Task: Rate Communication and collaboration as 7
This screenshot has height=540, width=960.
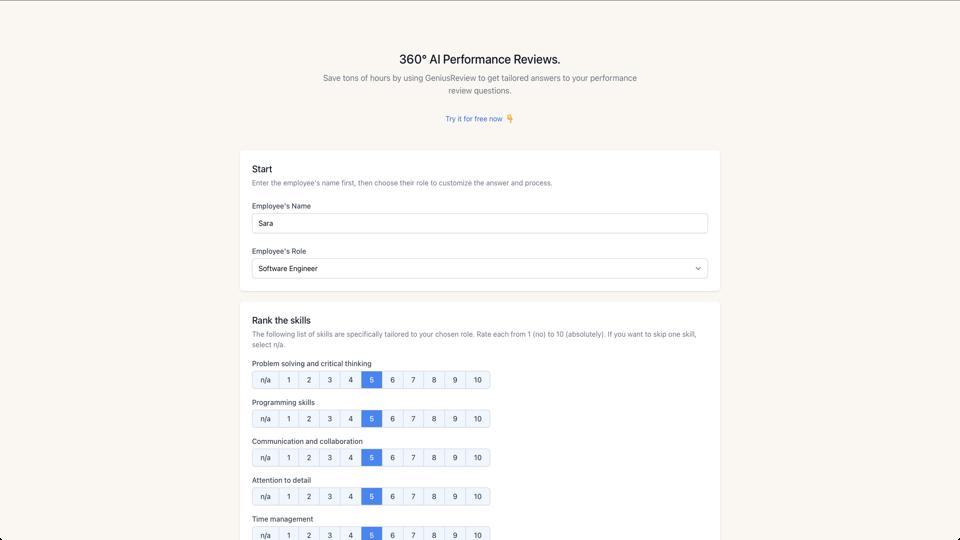Action: [413, 458]
